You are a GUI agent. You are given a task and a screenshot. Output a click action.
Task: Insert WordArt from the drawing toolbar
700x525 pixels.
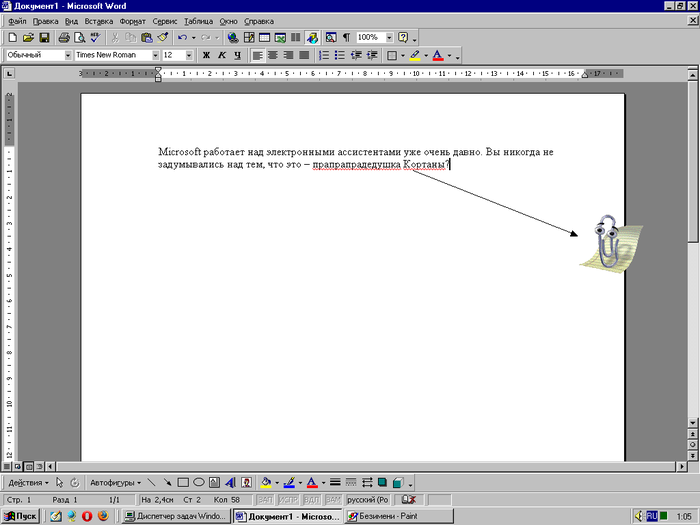229,482
